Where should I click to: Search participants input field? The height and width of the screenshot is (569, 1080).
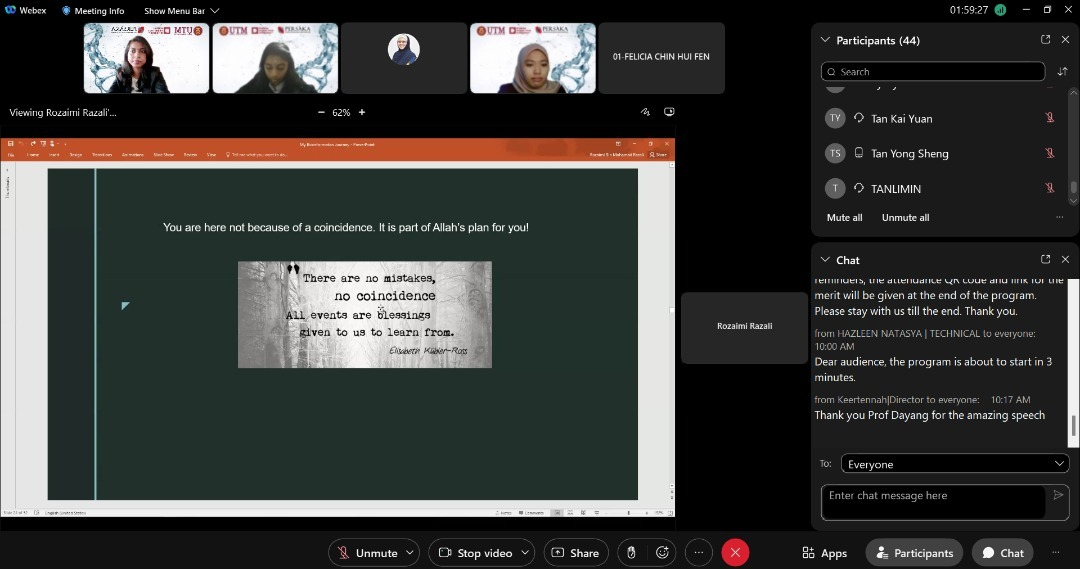[x=933, y=72]
